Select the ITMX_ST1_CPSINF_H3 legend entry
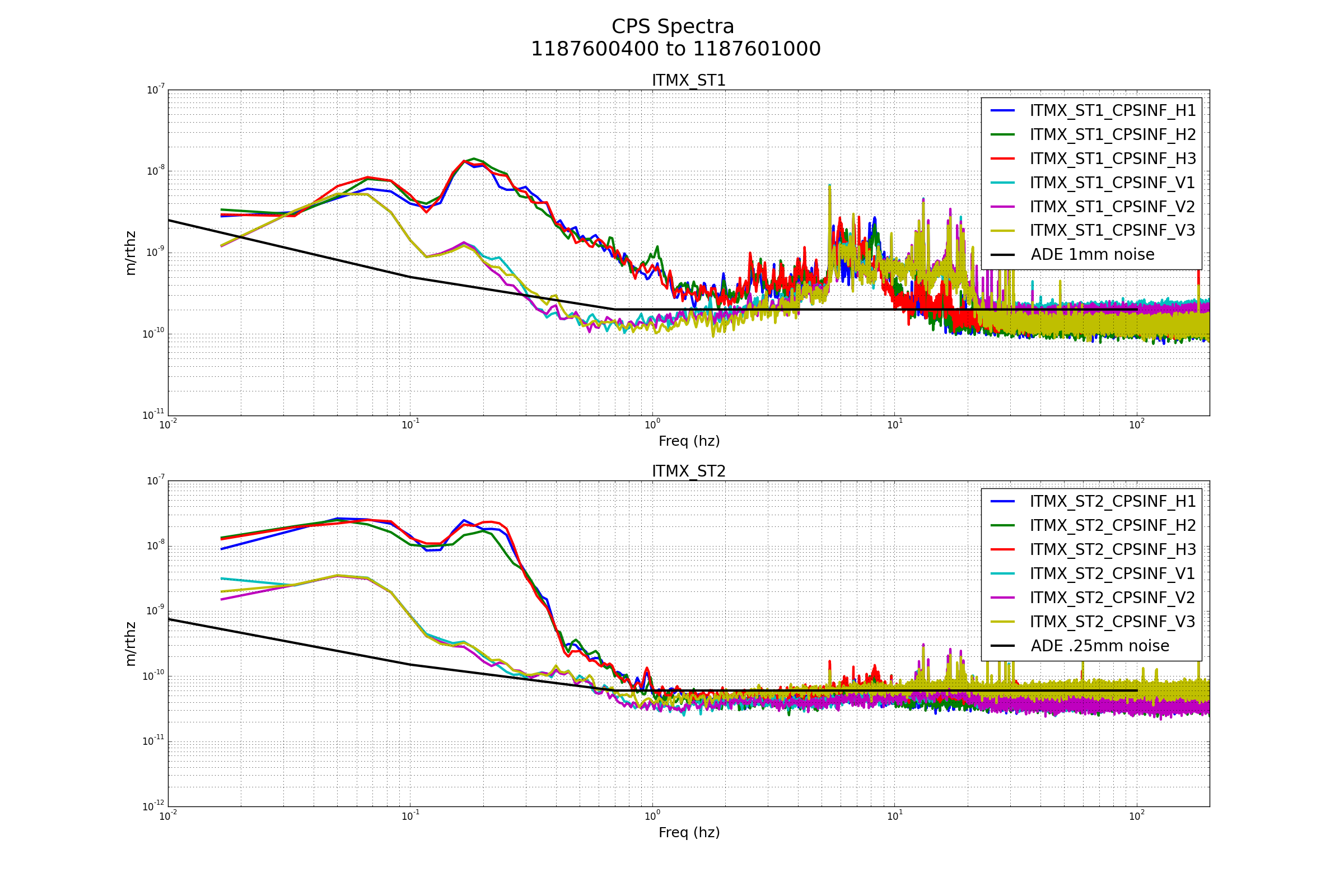Image resolution: width=1344 pixels, height=896 pixels. click(x=1112, y=158)
